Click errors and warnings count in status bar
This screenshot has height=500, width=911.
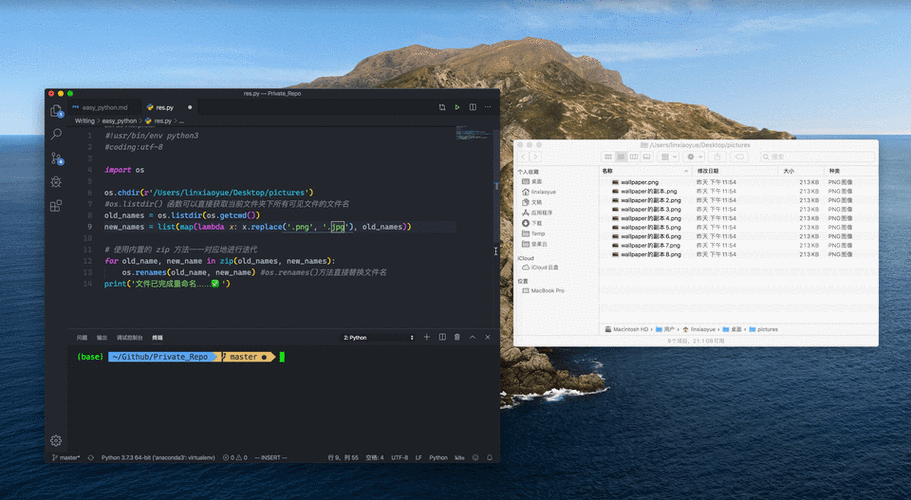pyautogui.click(x=235, y=458)
